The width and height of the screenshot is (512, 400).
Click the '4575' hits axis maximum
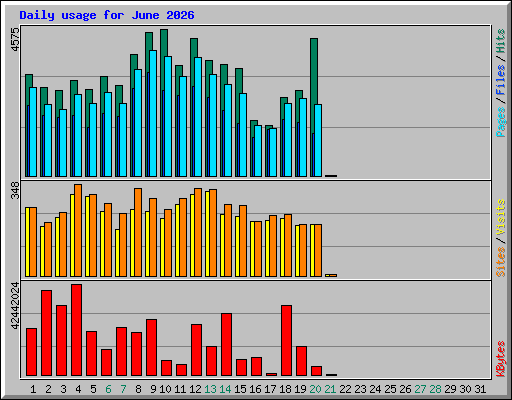[15, 40]
